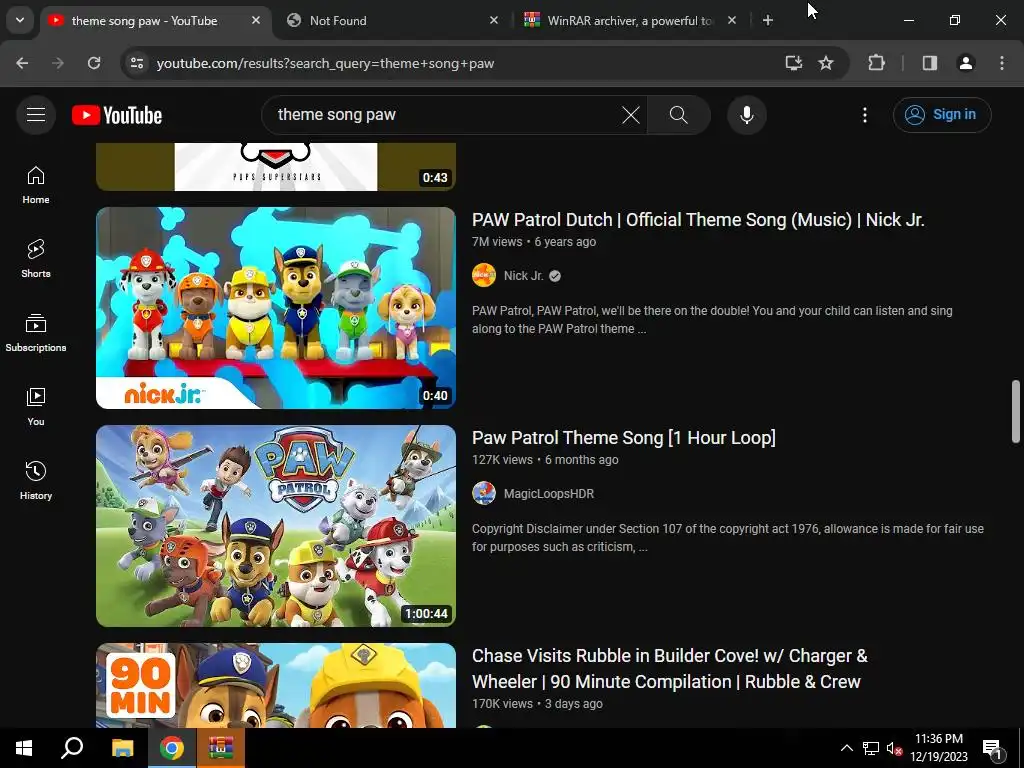Screen dimensions: 1024x768
Task: Click the Nick Jr. channel avatar
Action: (484, 276)
